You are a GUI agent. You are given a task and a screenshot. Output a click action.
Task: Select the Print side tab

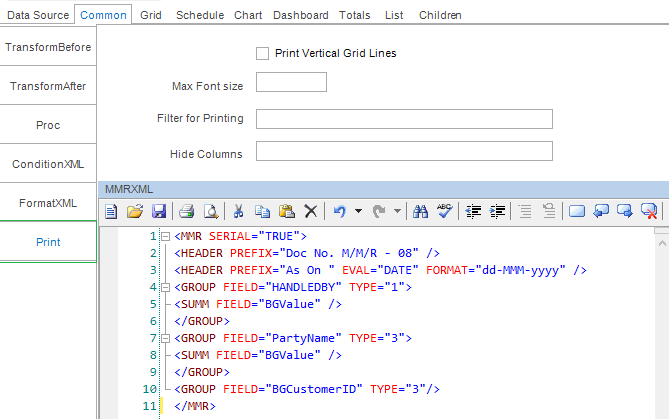(48, 242)
